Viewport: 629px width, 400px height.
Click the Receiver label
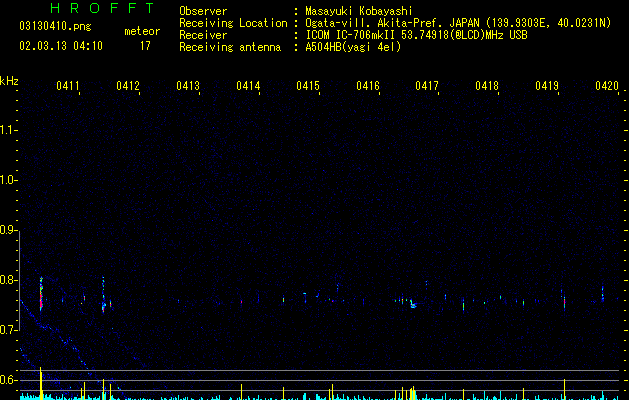click(203, 35)
